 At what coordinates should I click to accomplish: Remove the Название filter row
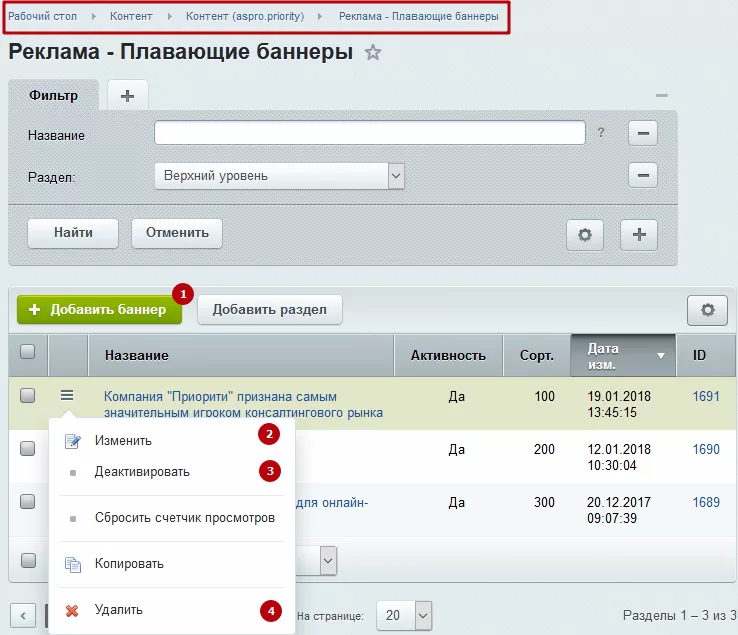(x=643, y=133)
